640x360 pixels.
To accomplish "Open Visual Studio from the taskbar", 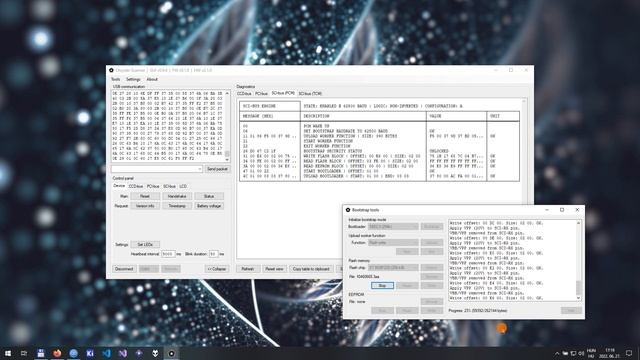I will pyautogui.click(x=122, y=353).
